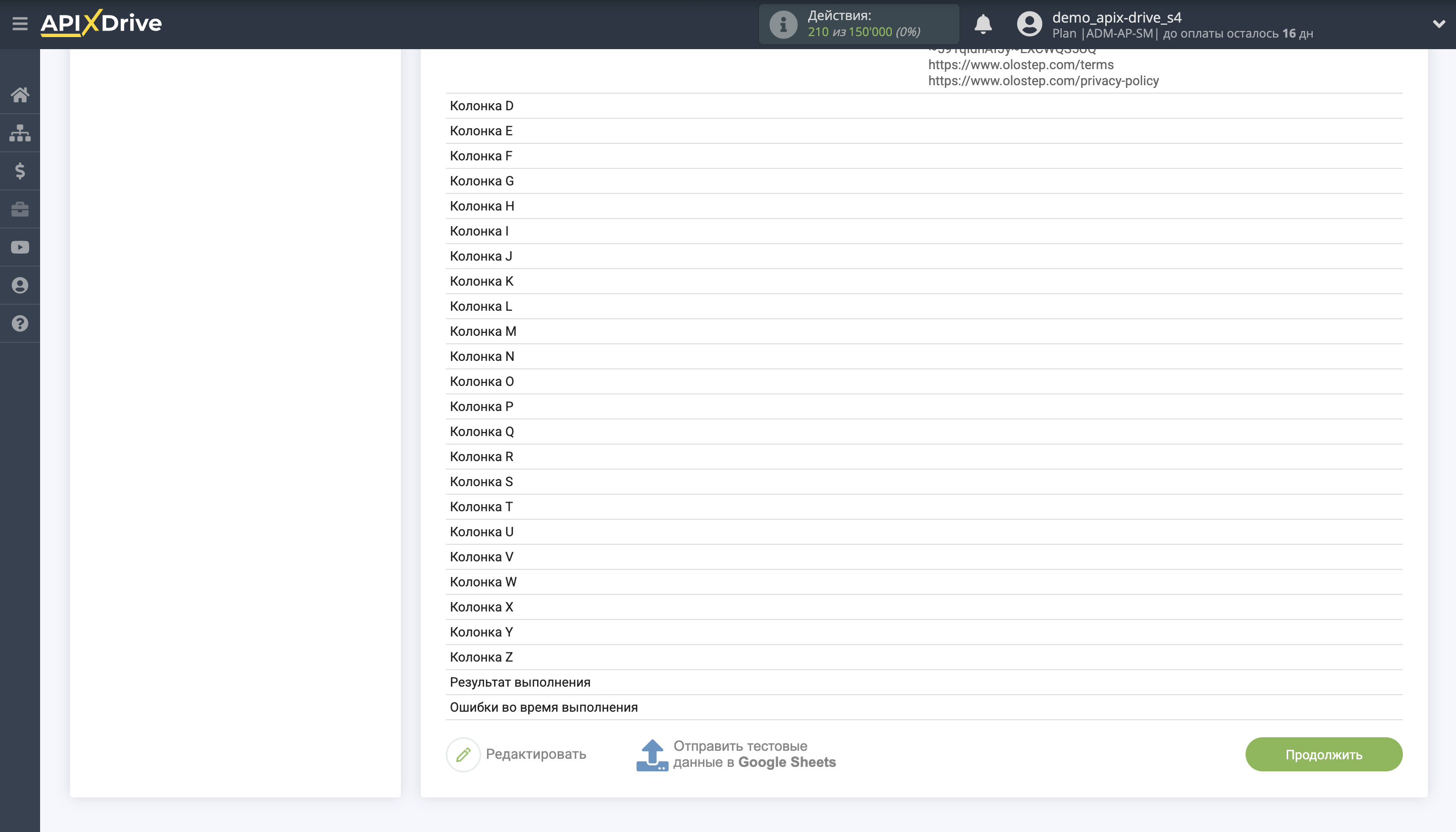This screenshot has height=832, width=1456.
Task: Open the Connections section via hierarchy icon
Action: (x=21, y=133)
